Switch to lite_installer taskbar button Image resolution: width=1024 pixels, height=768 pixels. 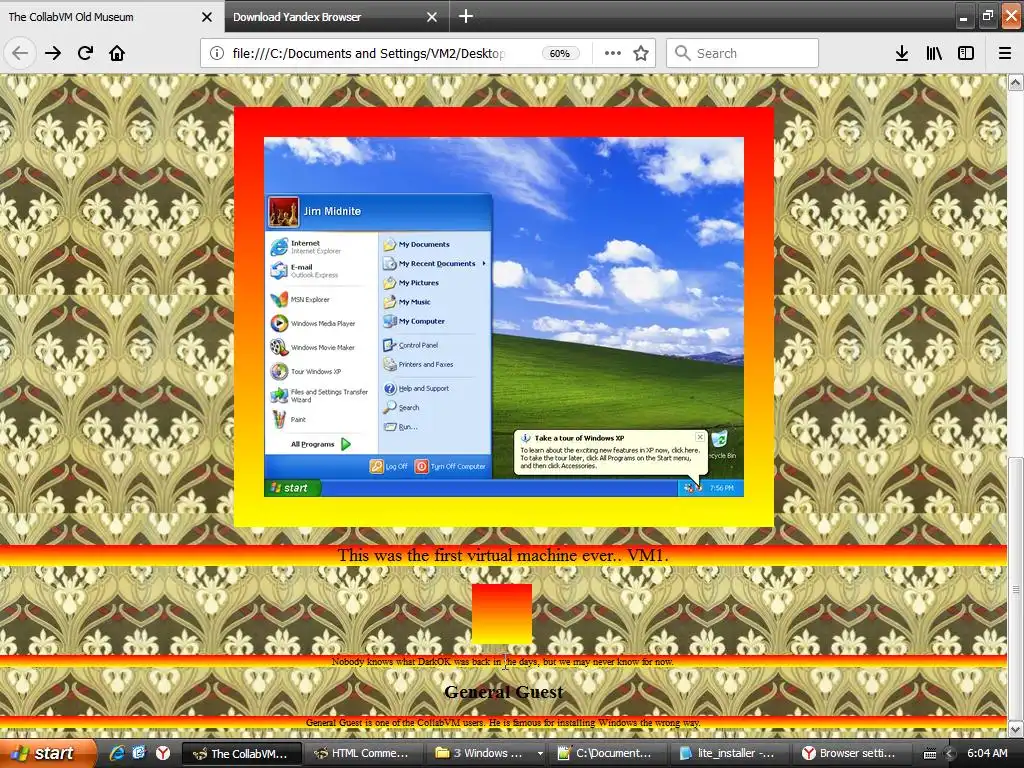pos(729,754)
